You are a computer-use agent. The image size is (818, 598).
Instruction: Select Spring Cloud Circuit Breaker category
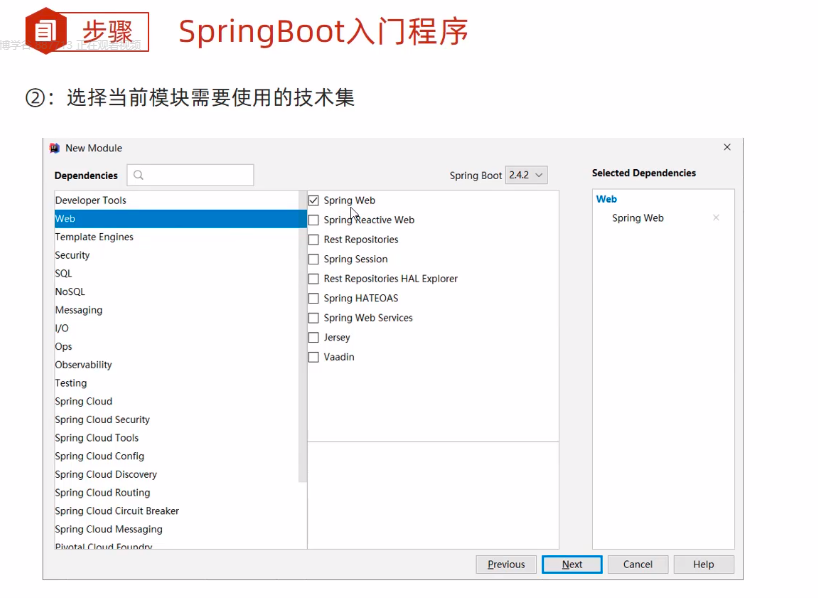click(177, 511)
